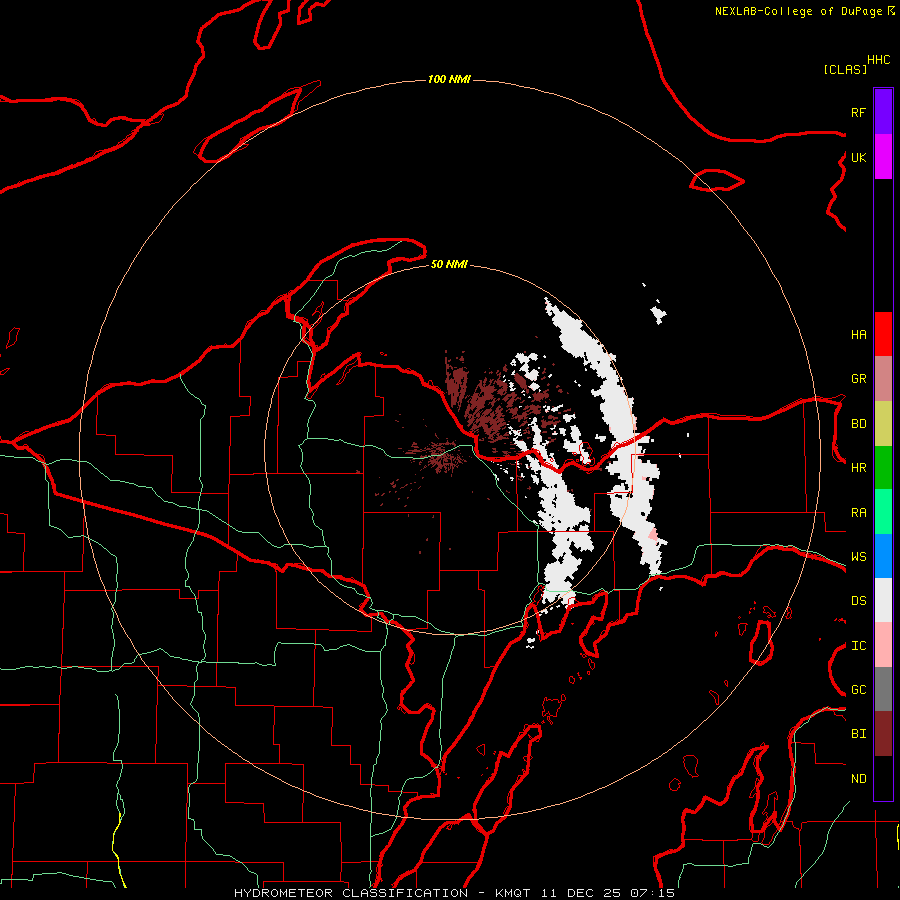The width and height of the screenshot is (900, 900).
Task: Click the KMQT radar site identifier
Action: [x=513, y=893]
